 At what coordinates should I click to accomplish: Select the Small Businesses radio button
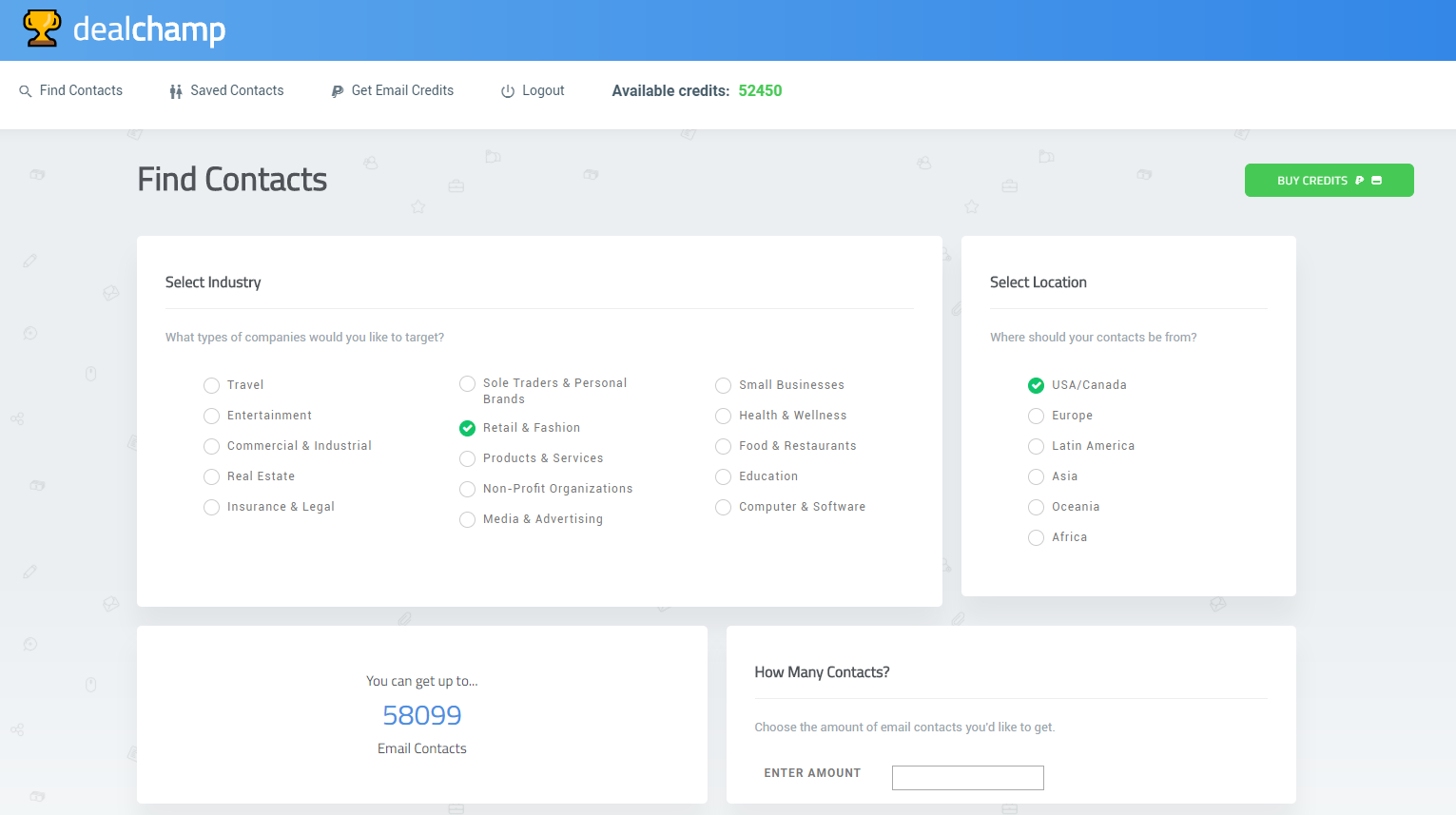[723, 385]
